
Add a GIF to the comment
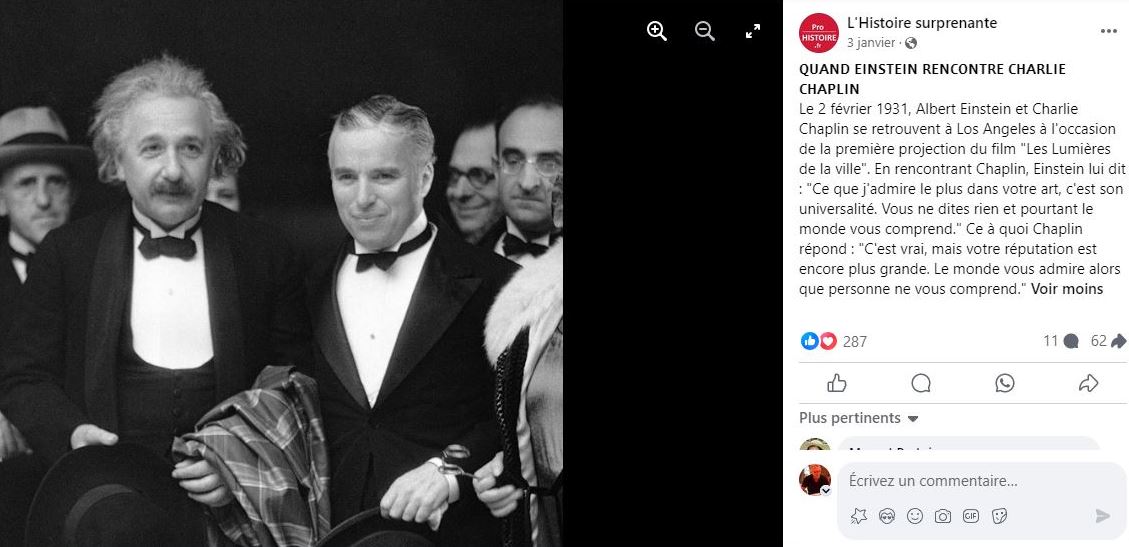pyautogui.click(x=971, y=516)
